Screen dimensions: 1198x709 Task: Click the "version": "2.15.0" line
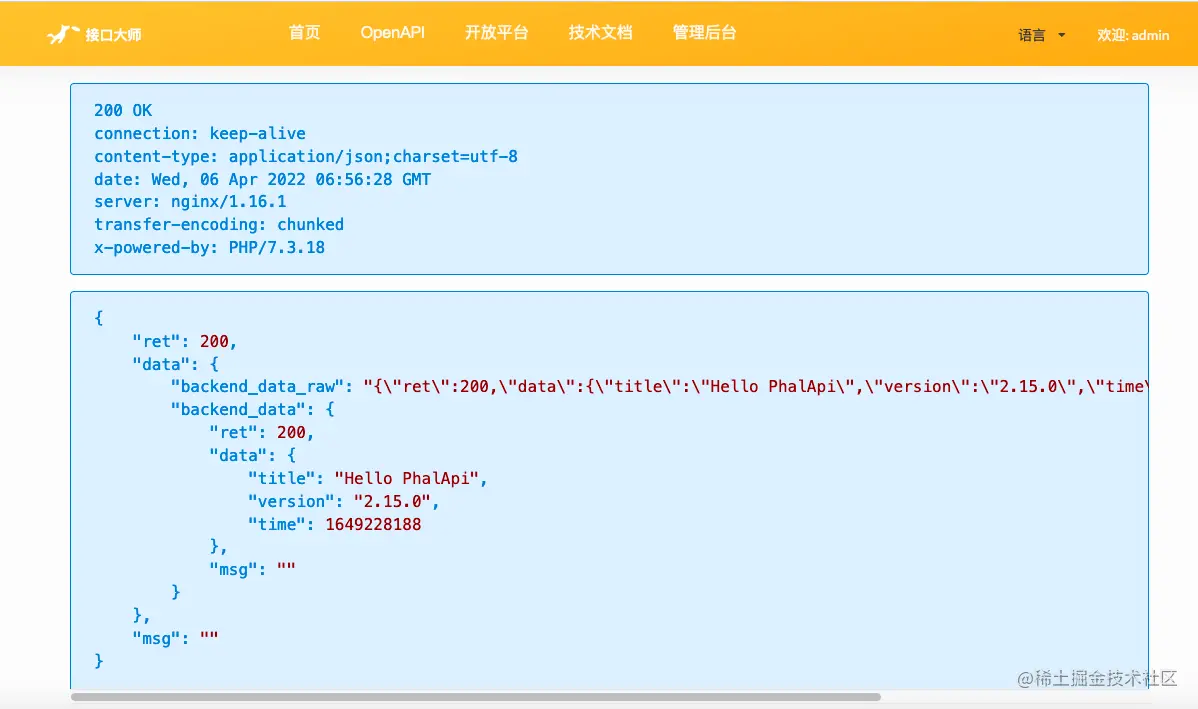pyautogui.click(x=343, y=501)
